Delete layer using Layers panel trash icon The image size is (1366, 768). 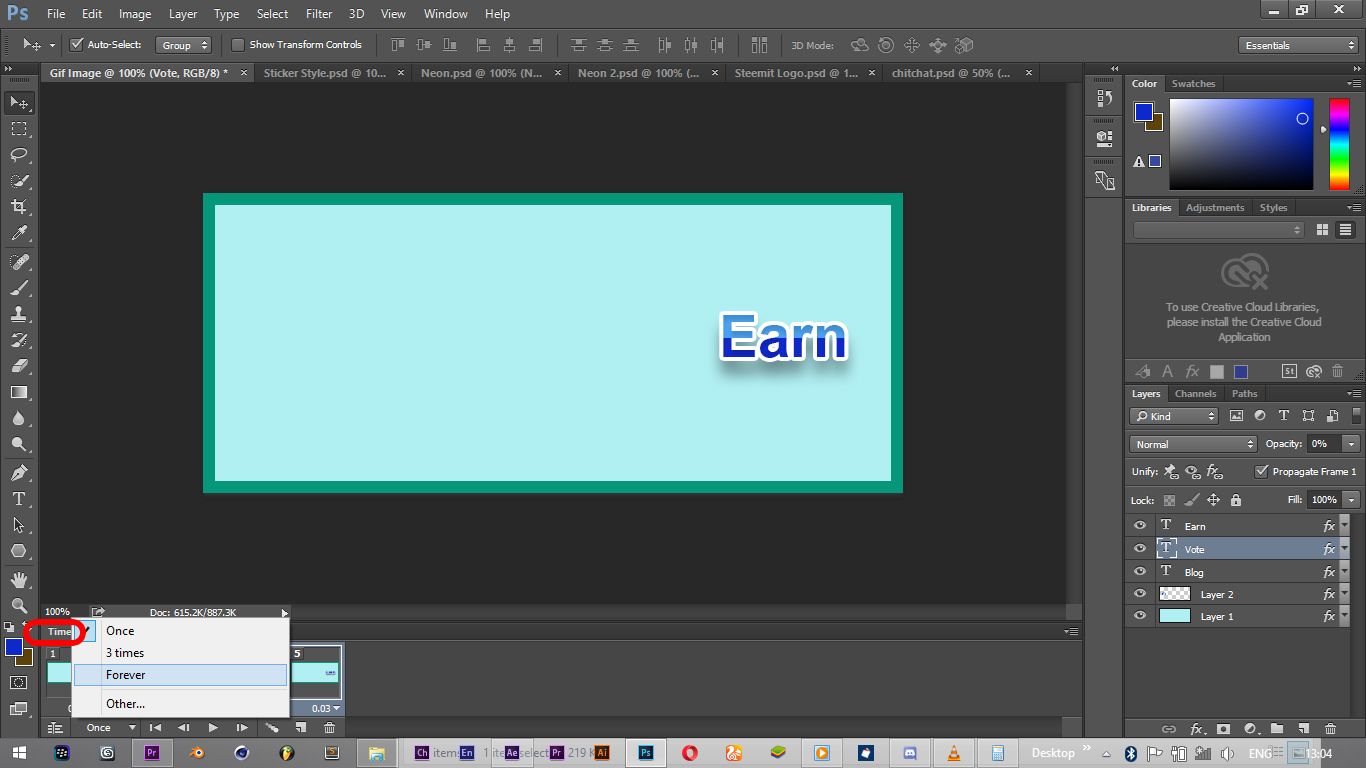[x=1330, y=729]
